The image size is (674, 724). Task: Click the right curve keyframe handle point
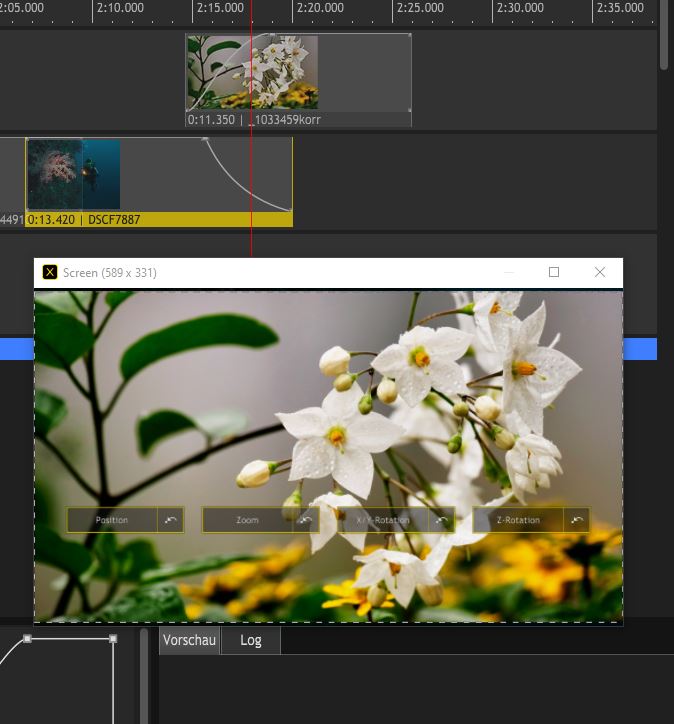coord(113,638)
